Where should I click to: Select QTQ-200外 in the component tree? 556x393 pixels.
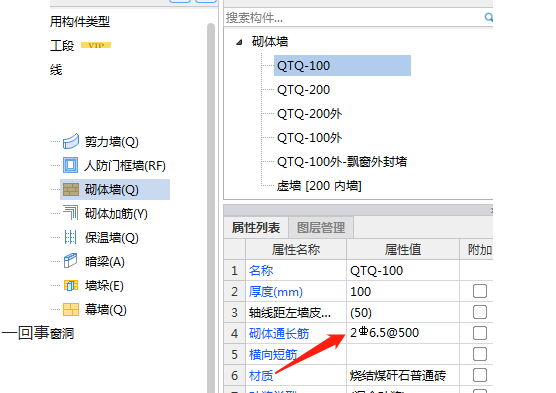pos(310,114)
